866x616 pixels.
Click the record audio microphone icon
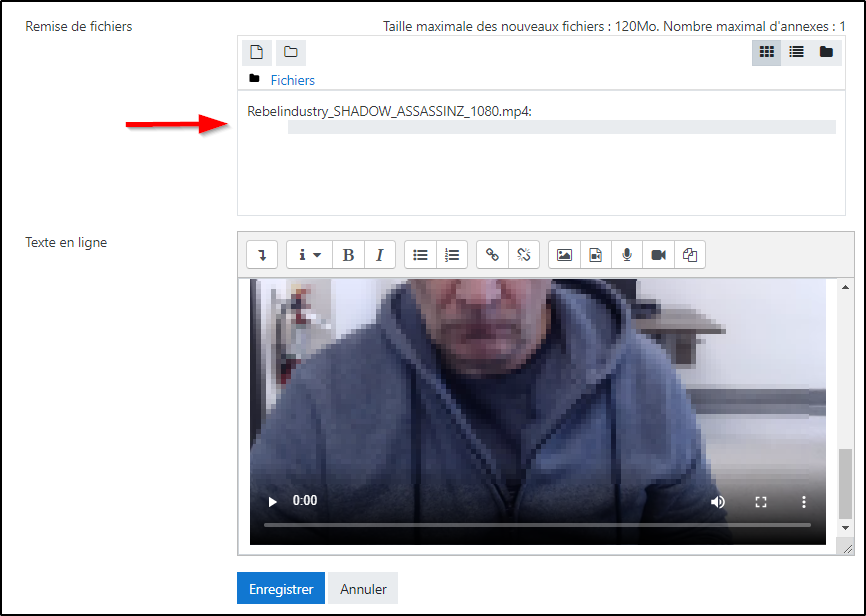(627, 255)
